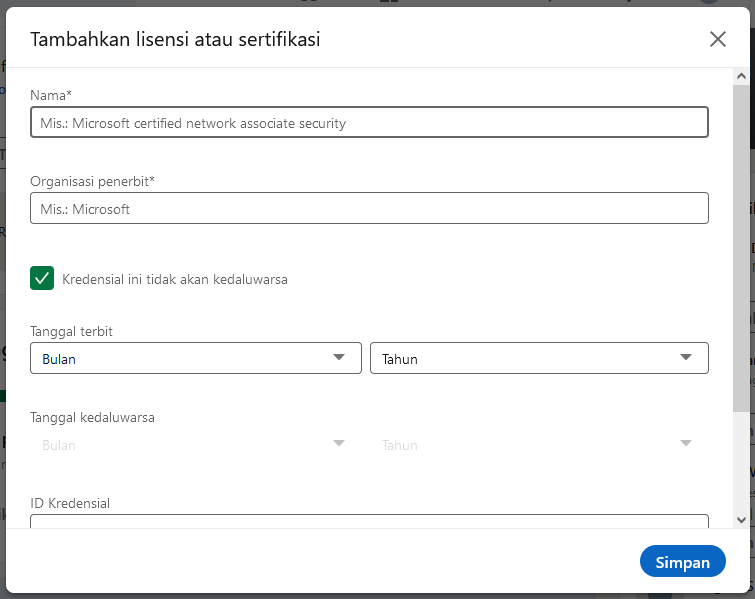Click into the ID Kredensial field
Screen dimensions: 755x599
coord(369,521)
